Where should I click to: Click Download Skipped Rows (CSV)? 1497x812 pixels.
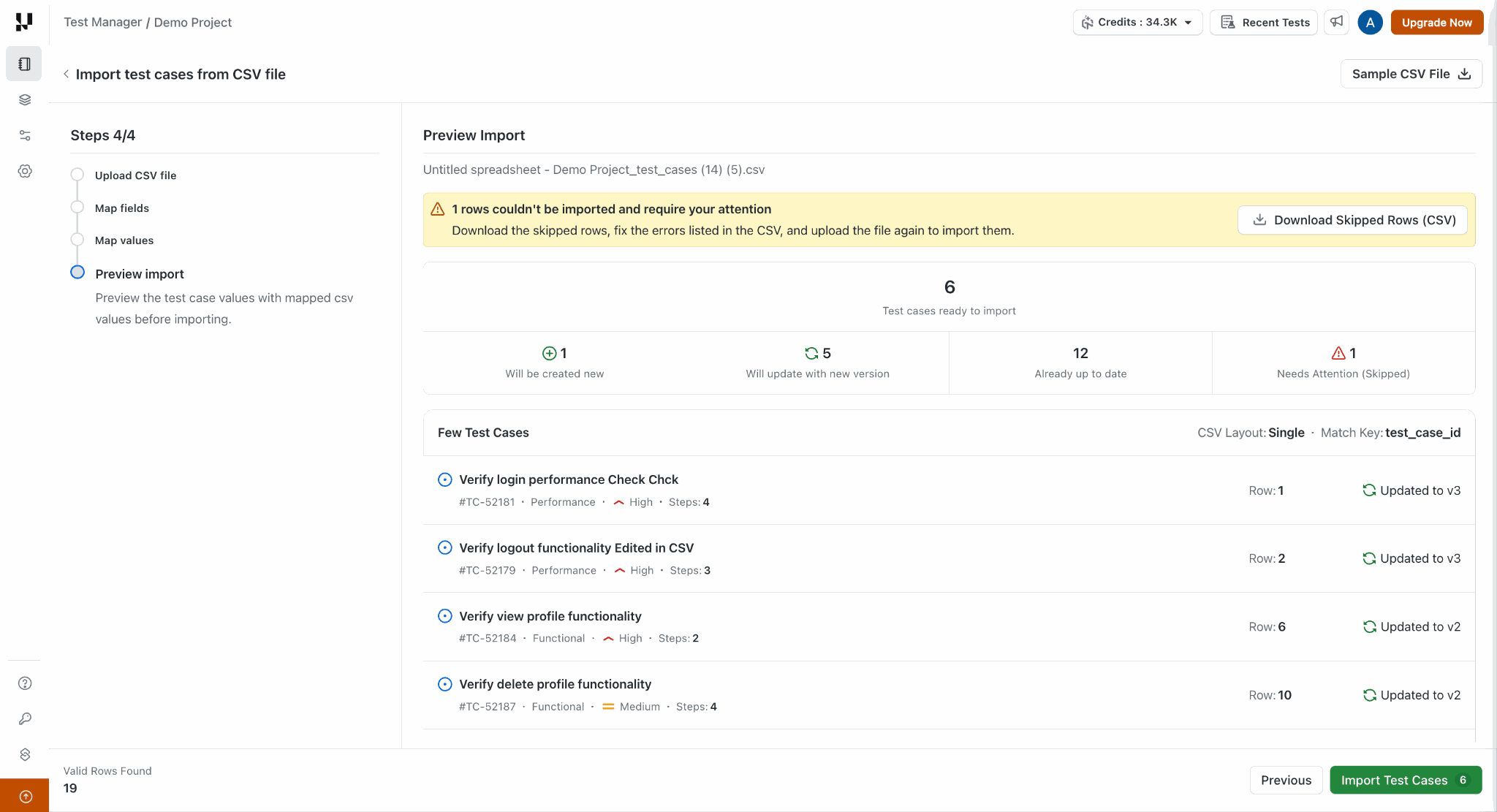(x=1352, y=220)
